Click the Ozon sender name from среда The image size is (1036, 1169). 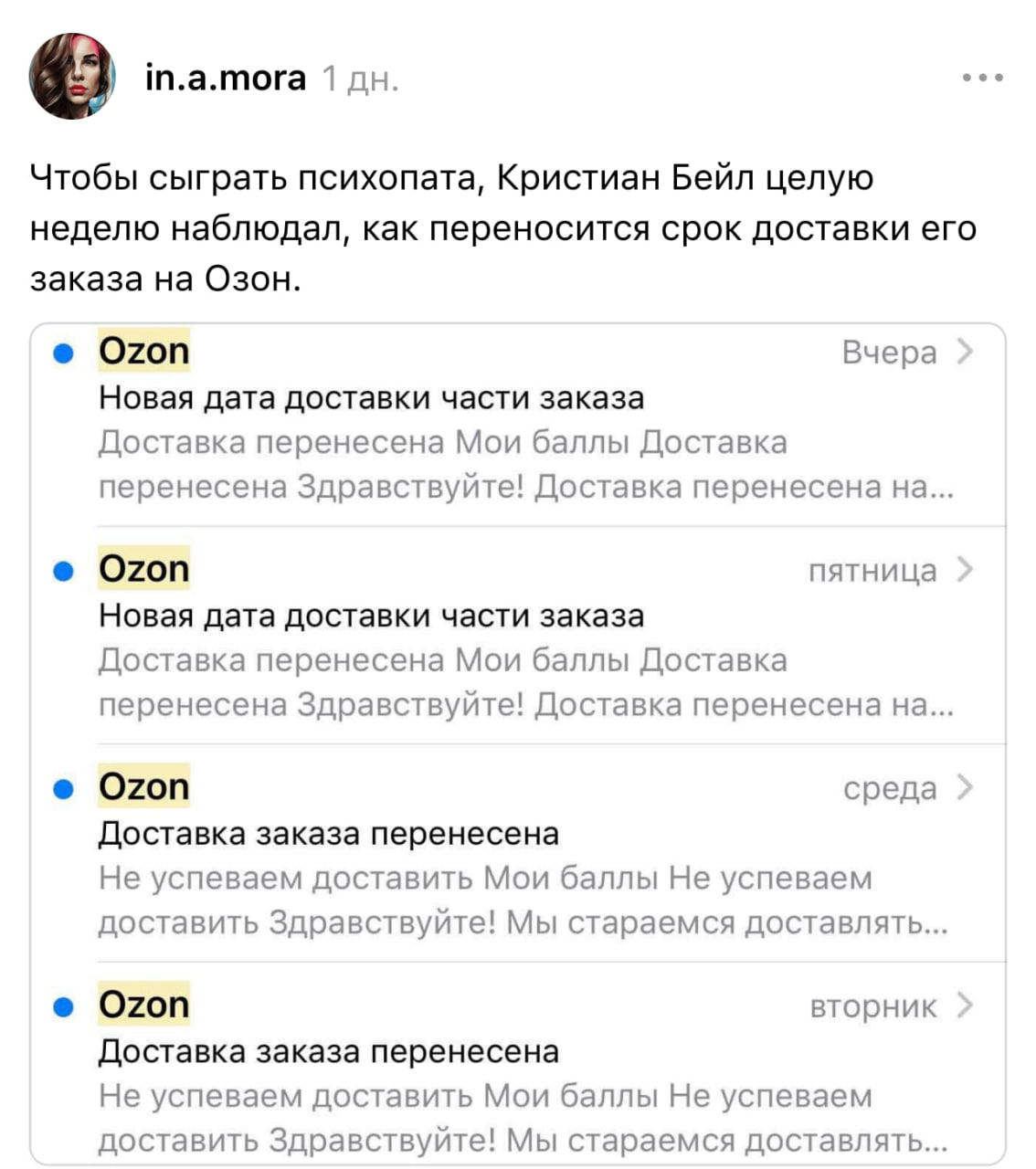(x=144, y=787)
